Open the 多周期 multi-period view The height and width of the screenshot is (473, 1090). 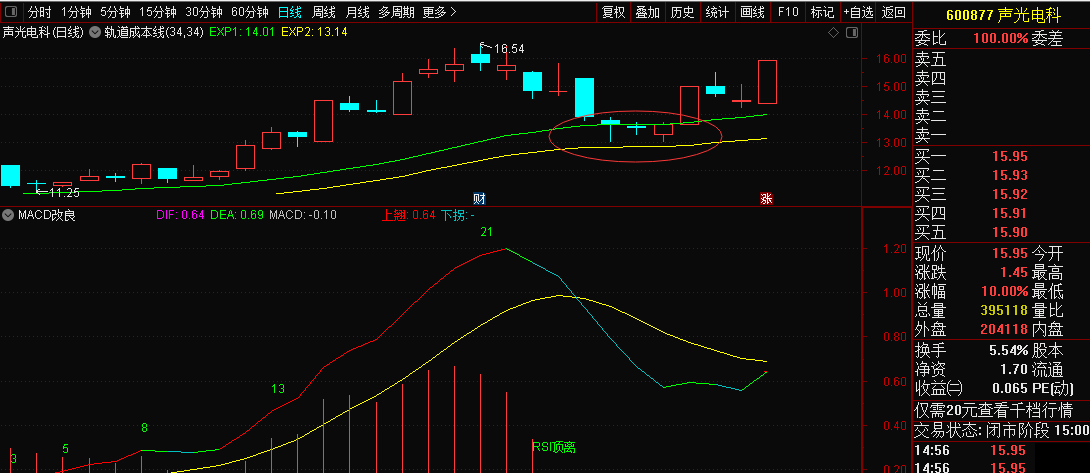396,12
